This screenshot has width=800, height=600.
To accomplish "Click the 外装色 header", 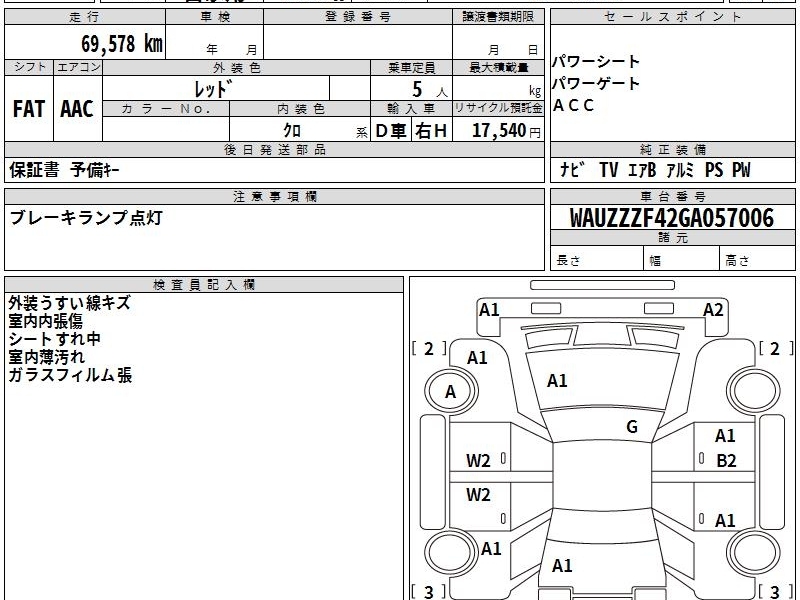I will (237, 68).
